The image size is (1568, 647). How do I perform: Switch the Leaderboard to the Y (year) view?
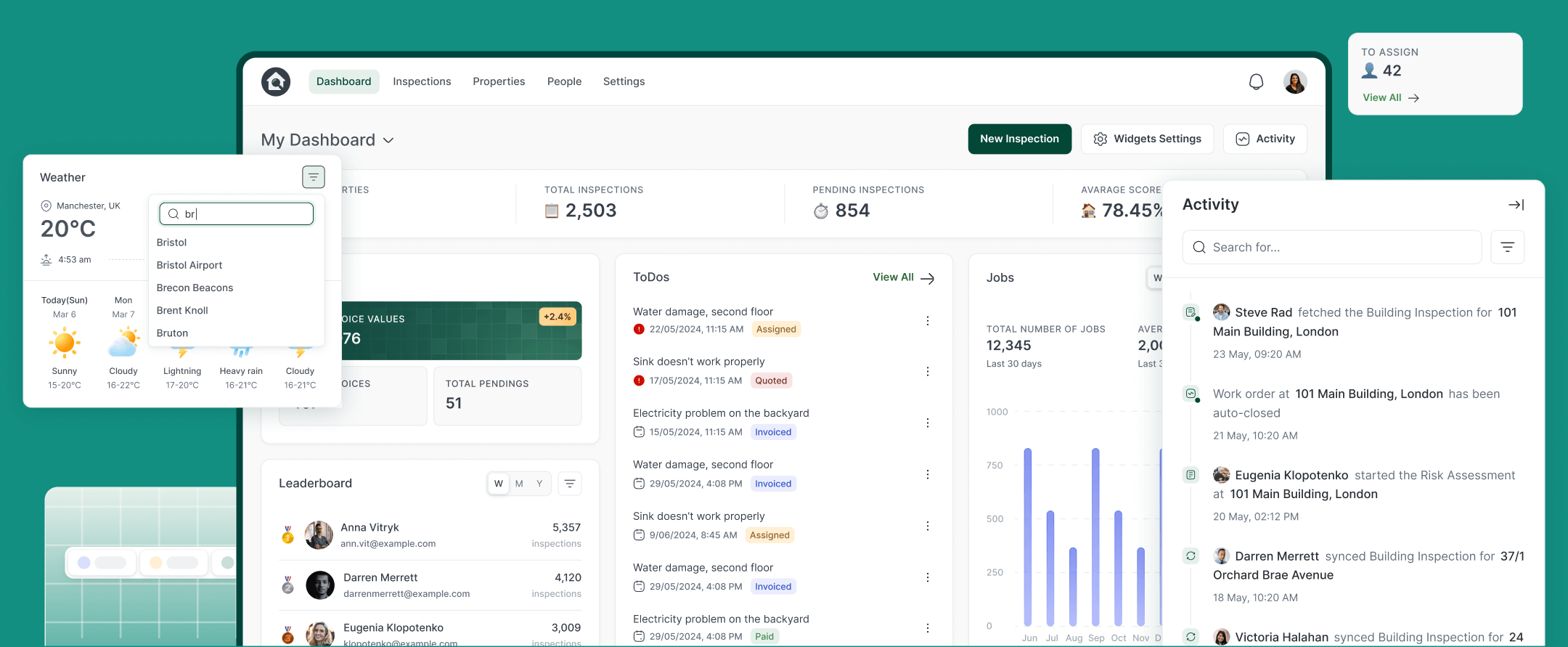coord(539,484)
